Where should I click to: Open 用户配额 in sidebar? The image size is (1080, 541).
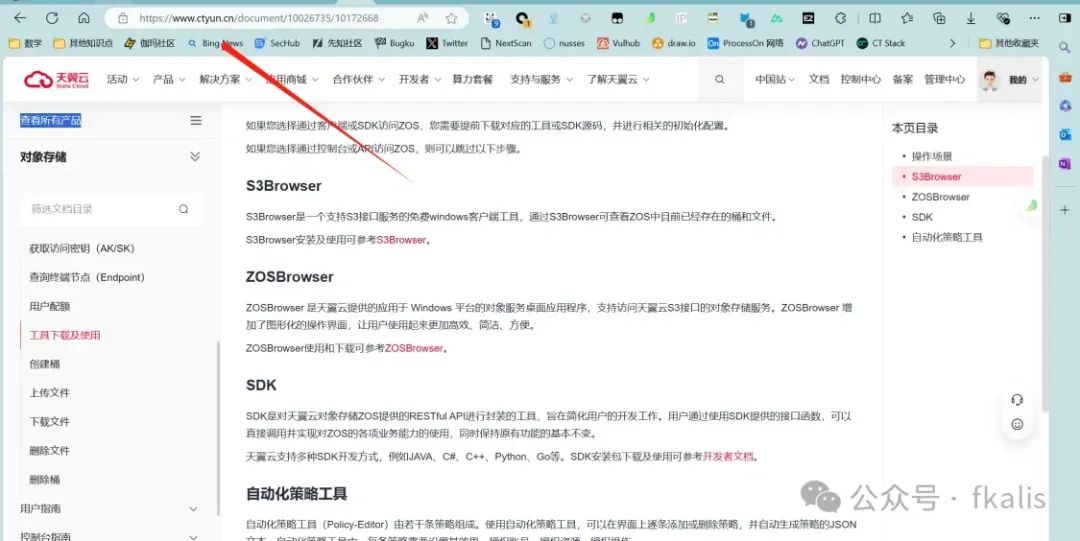[50, 306]
